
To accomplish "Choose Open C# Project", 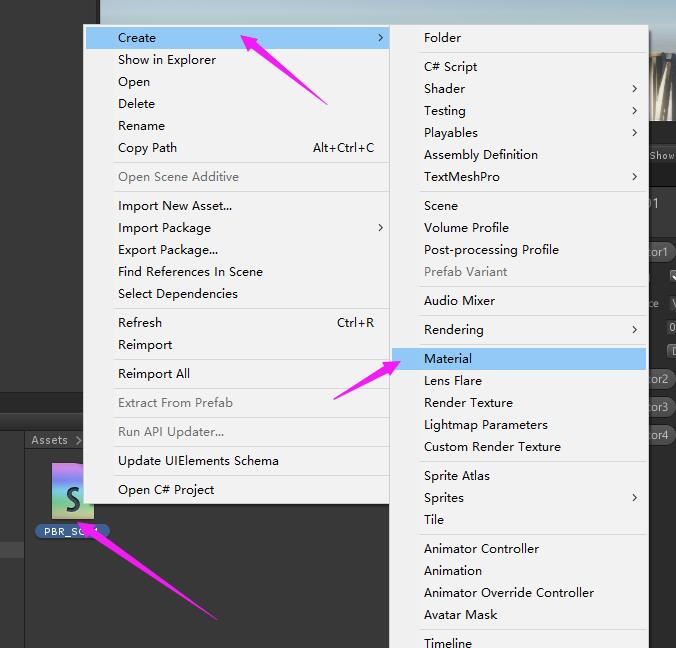I will point(166,490).
